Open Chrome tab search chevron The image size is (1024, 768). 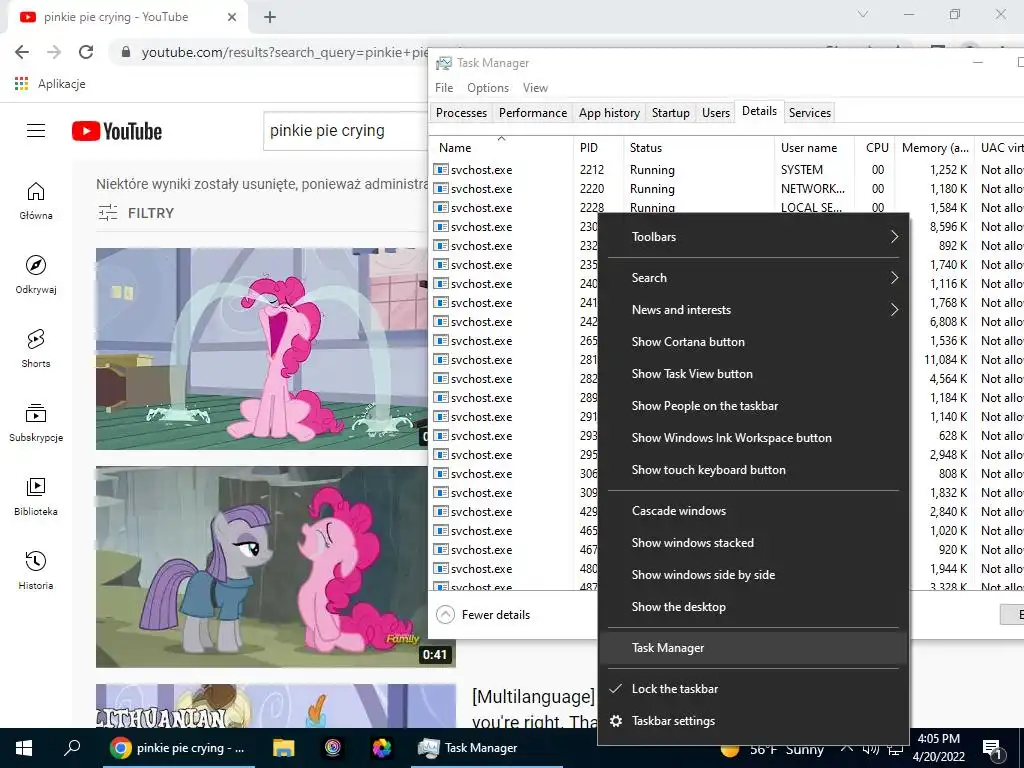click(x=863, y=14)
